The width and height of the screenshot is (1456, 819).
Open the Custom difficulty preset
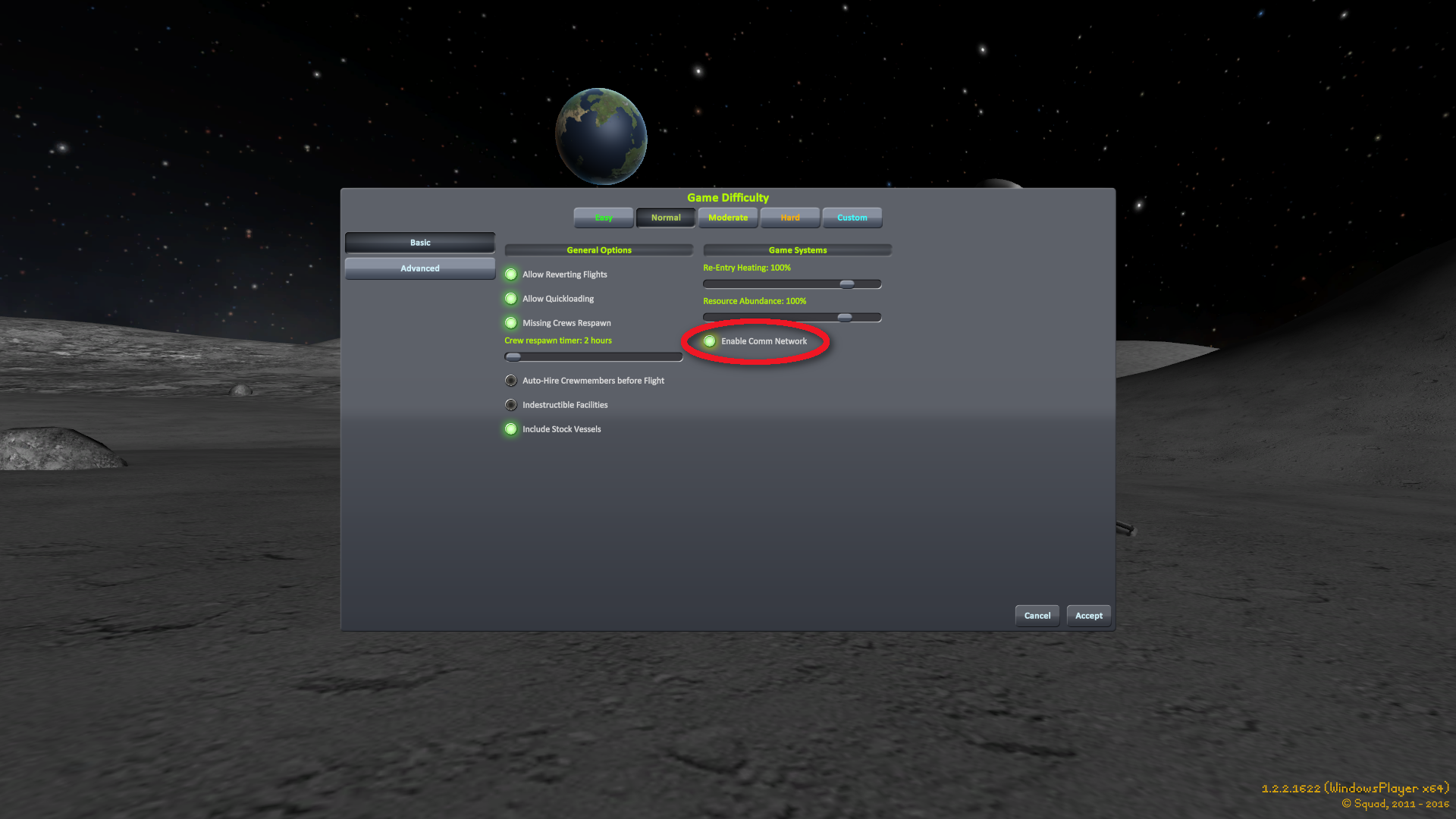[852, 218]
